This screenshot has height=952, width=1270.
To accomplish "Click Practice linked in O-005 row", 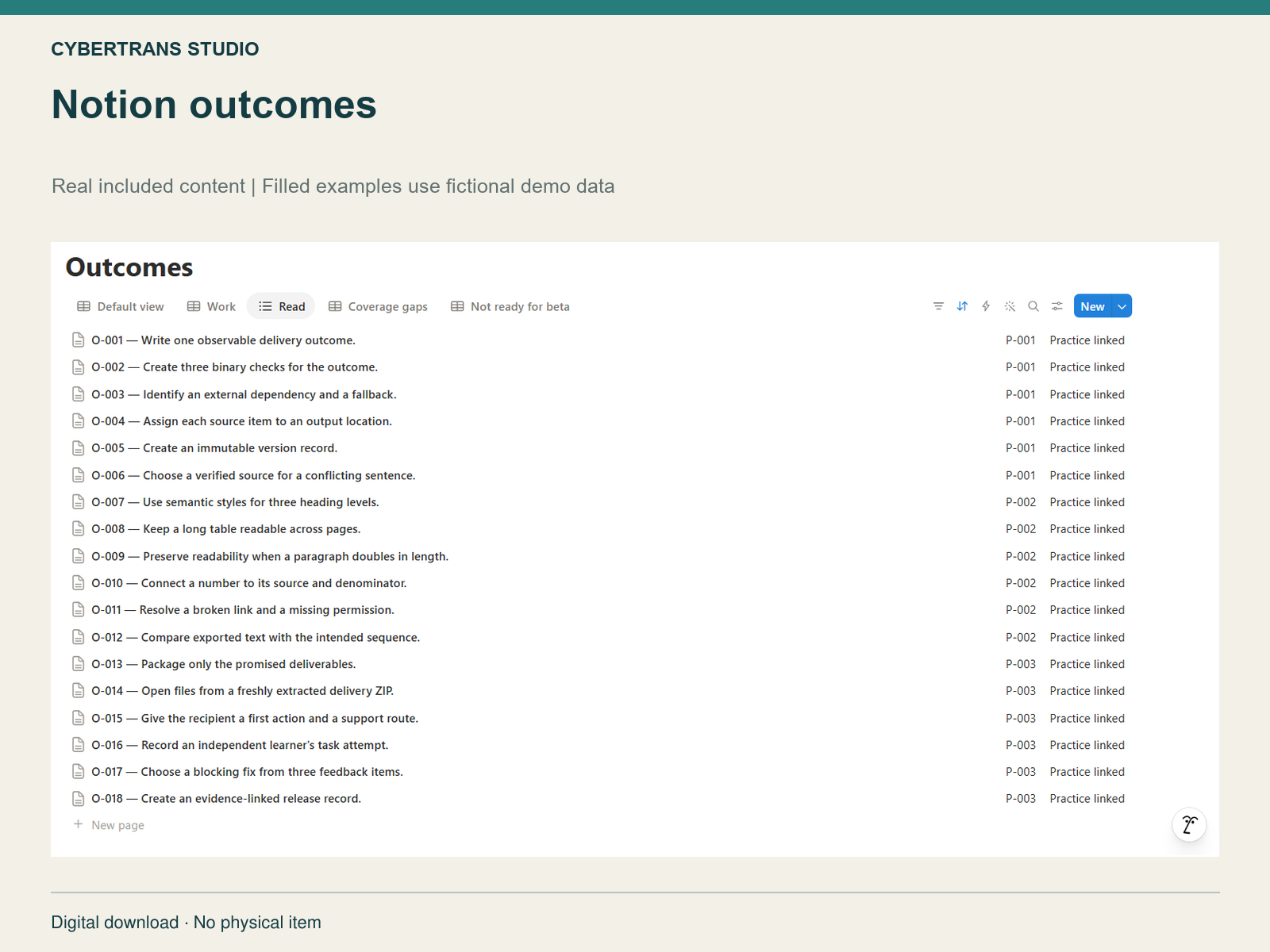I will (x=1087, y=448).
